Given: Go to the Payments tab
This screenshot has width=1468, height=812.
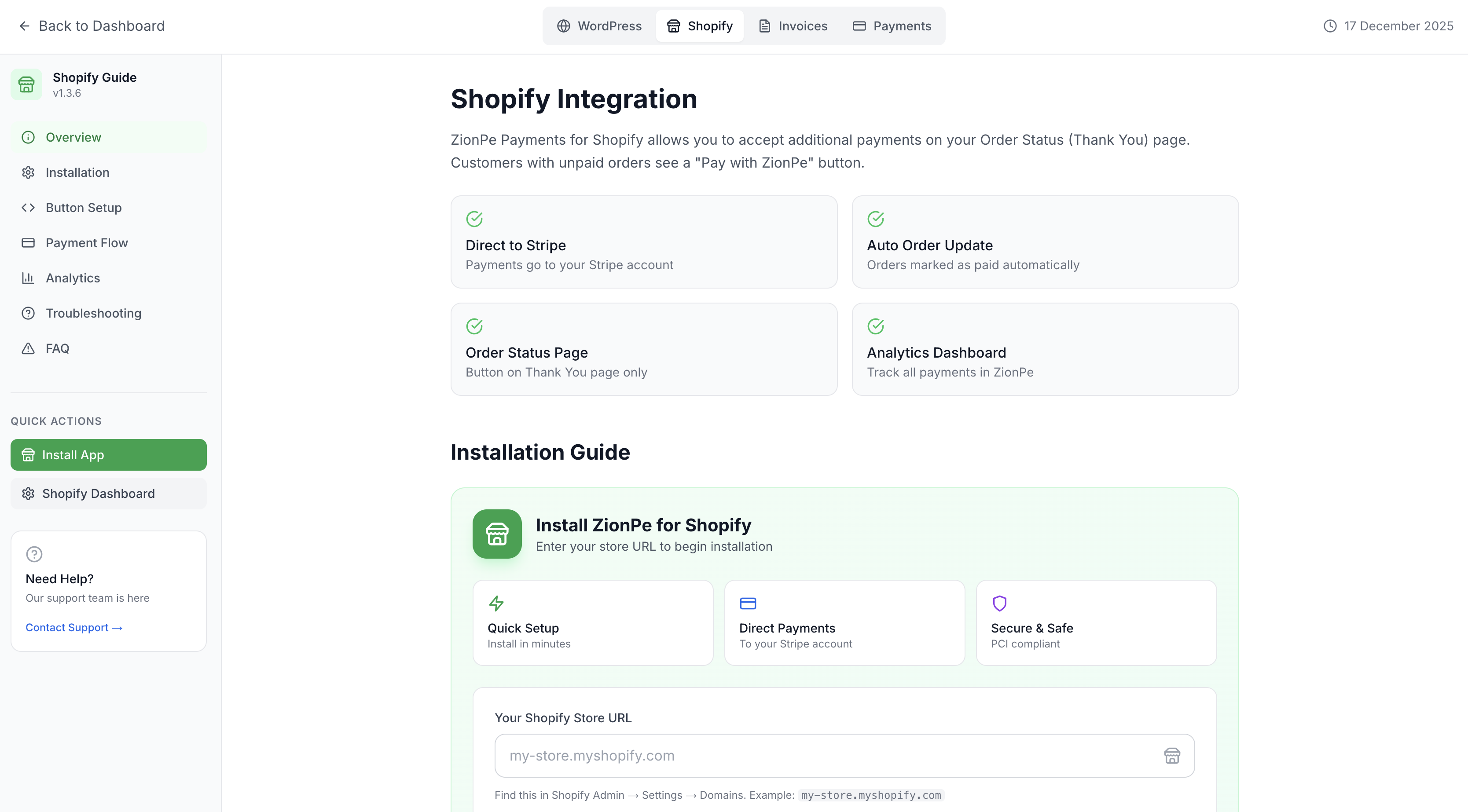Looking at the screenshot, I should (x=892, y=26).
